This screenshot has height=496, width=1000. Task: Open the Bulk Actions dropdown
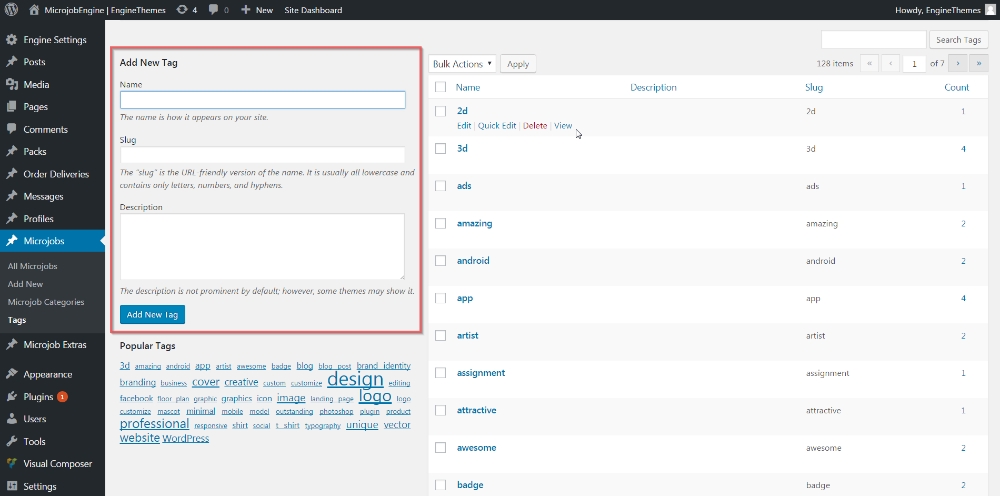click(463, 64)
